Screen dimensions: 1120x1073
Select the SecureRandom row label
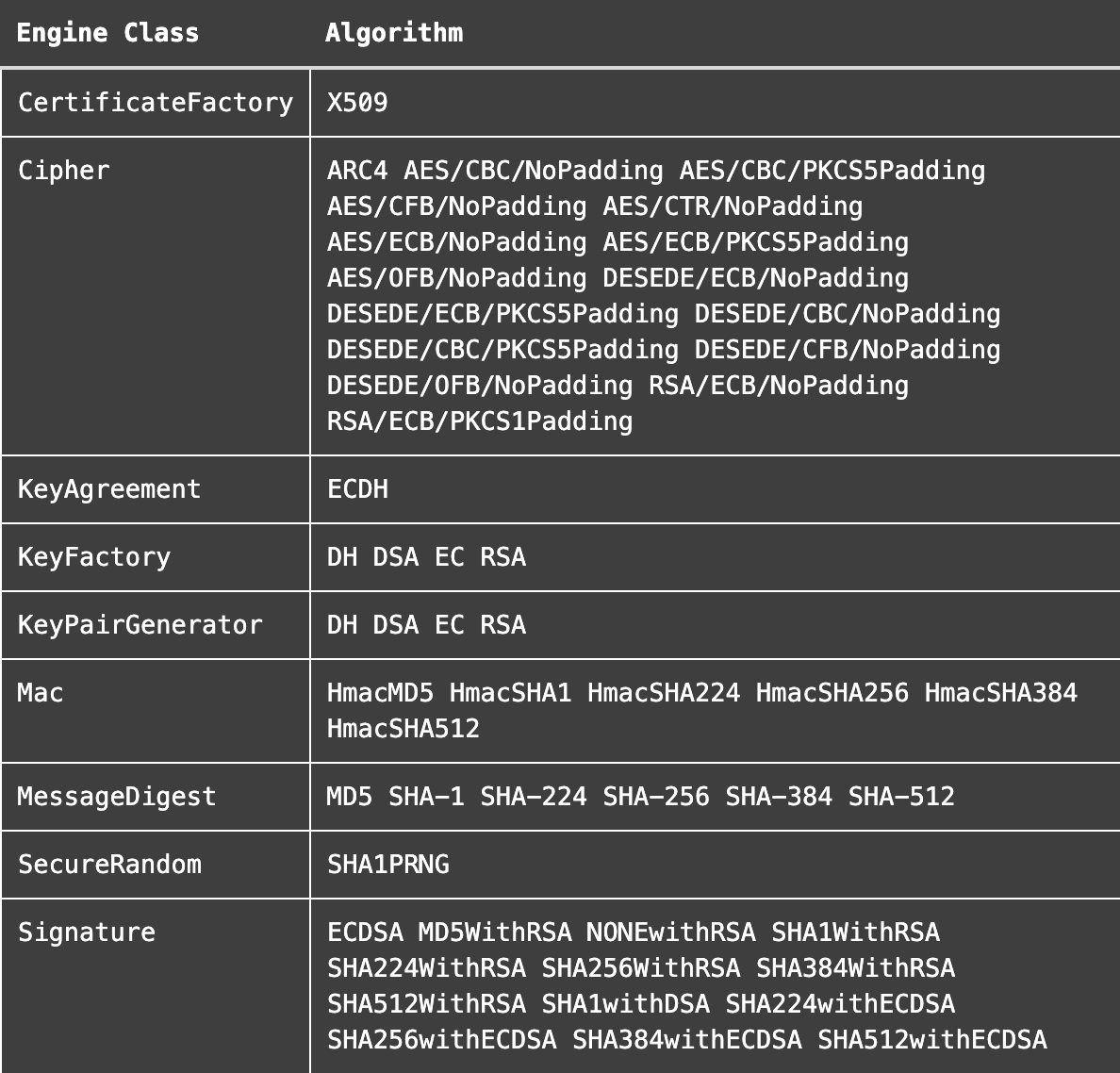coord(109,864)
